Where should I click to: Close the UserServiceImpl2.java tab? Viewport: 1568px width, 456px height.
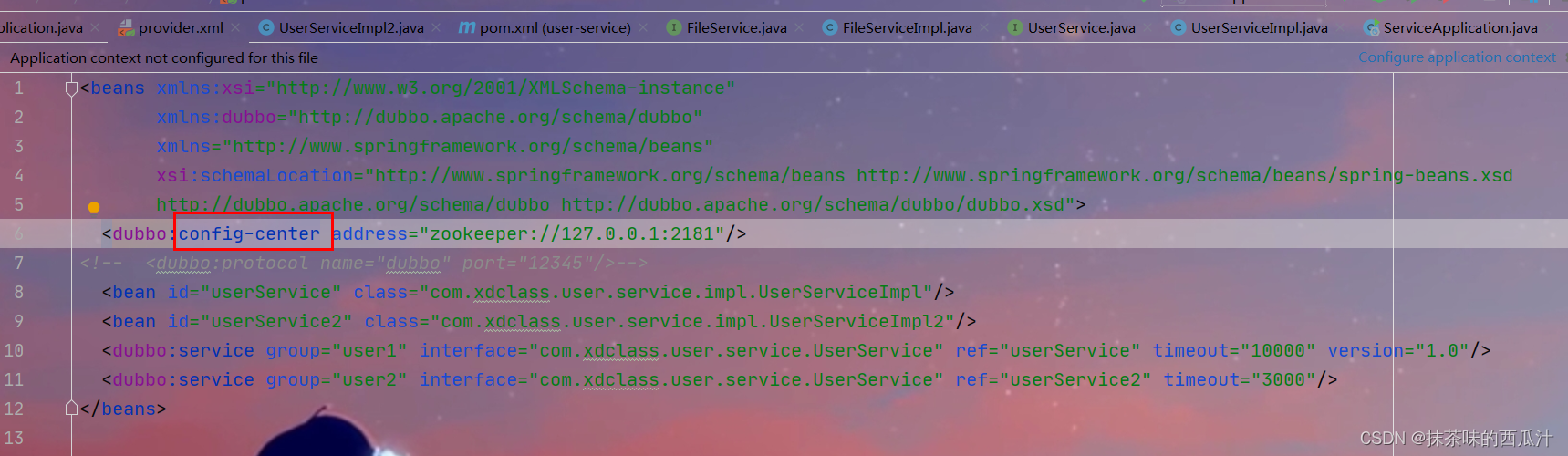437,28
